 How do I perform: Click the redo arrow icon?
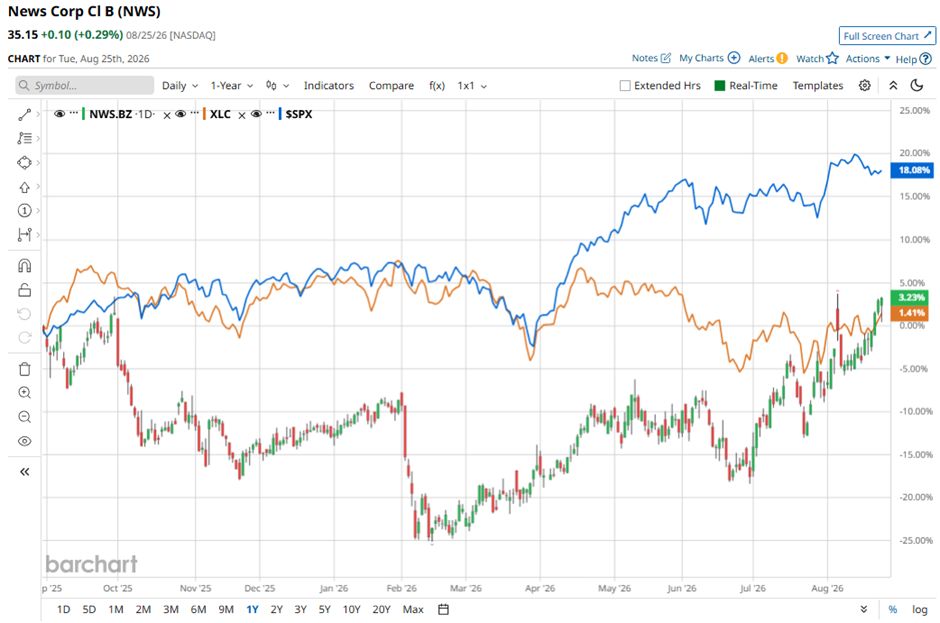click(24, 338)
